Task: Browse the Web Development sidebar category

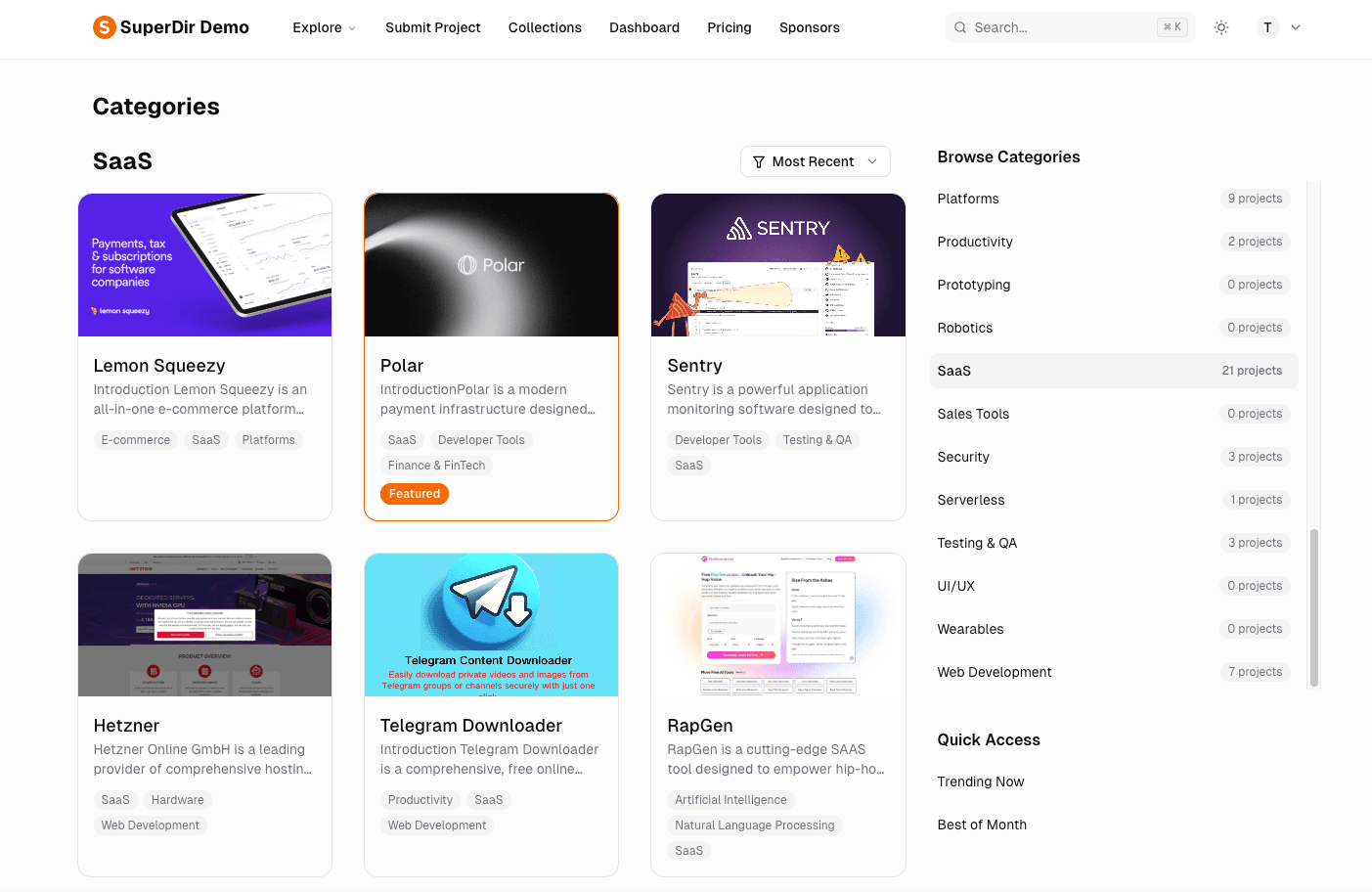Action: [1114, 672]
